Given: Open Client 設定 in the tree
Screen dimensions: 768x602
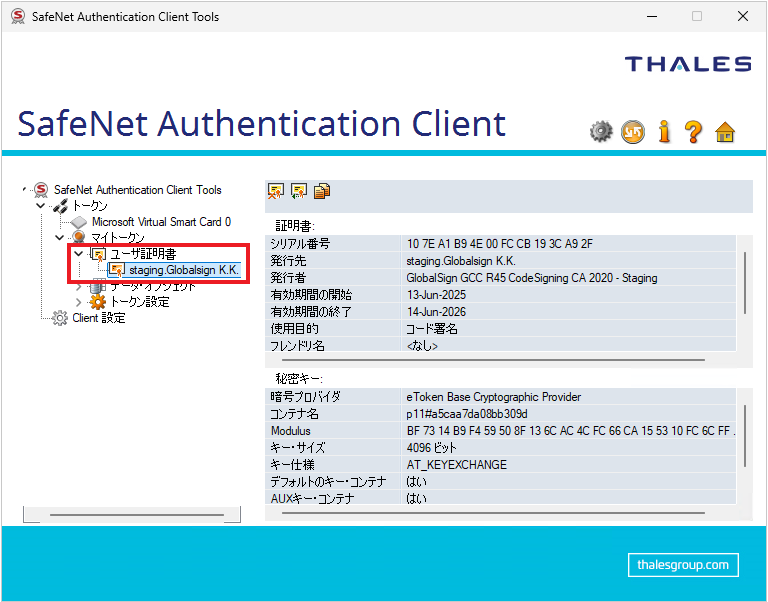Looking at the screenshot, I should [98, 318].
